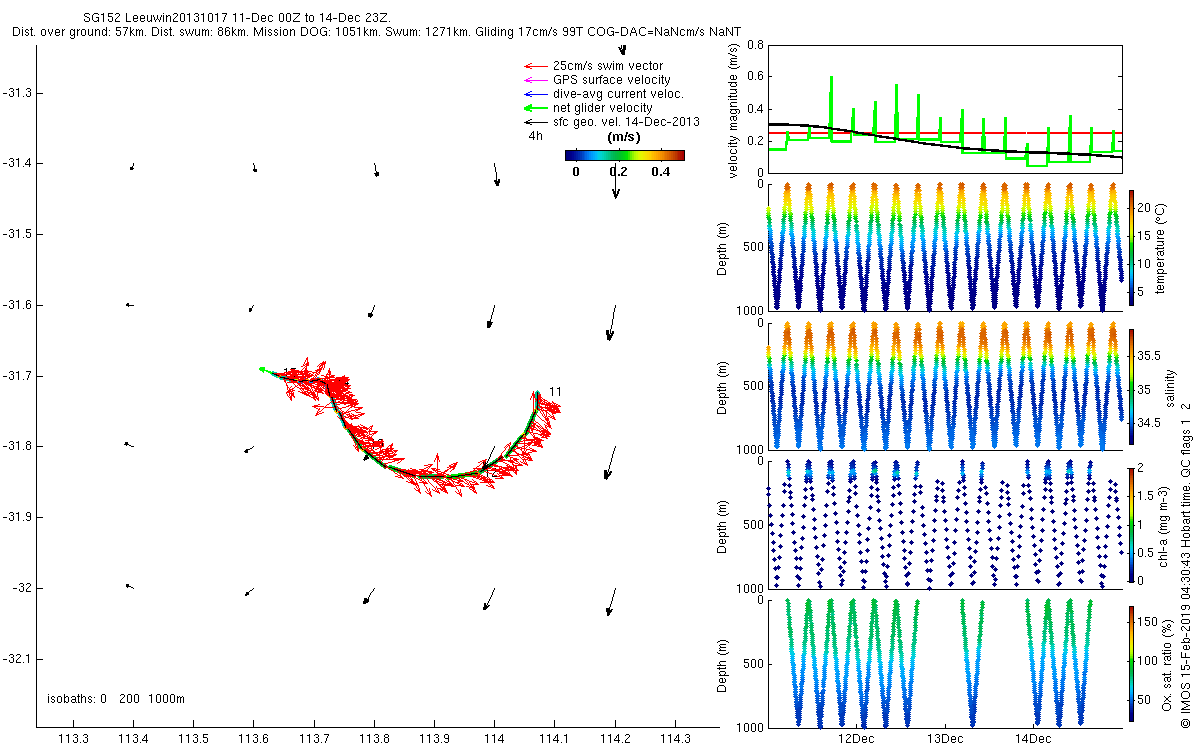
Task: Click the '0.8' tick on velocity magnitude axis
Action: coord(754,45)
